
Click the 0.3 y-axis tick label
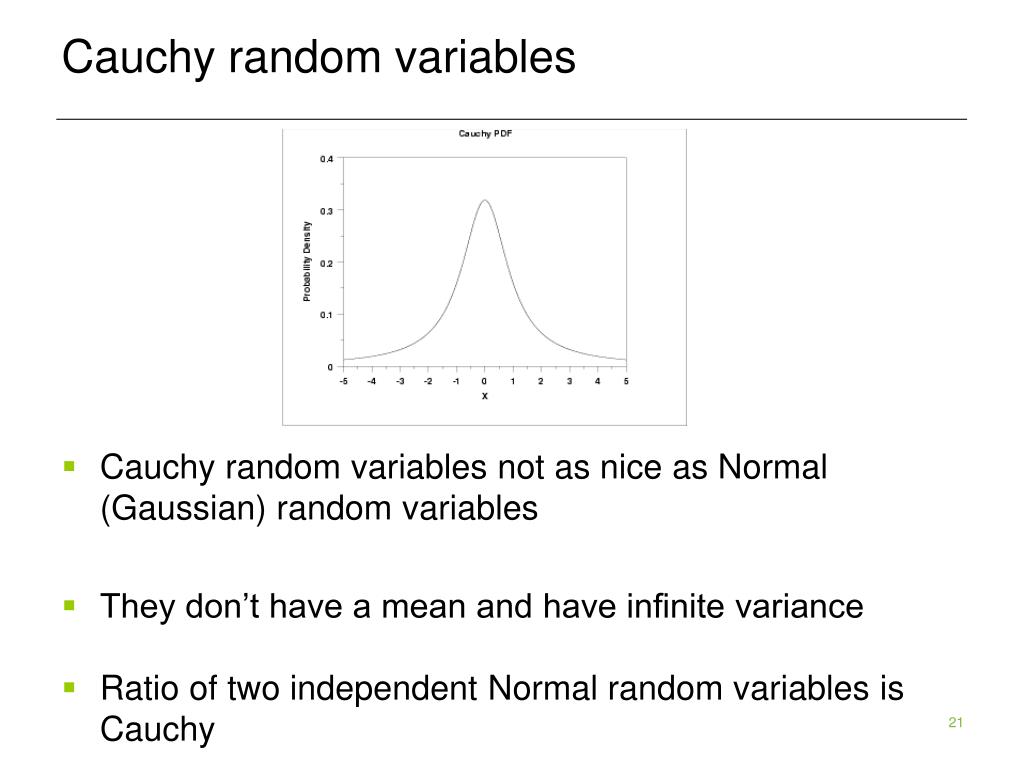pyautogui.click(x=327, y=211)
